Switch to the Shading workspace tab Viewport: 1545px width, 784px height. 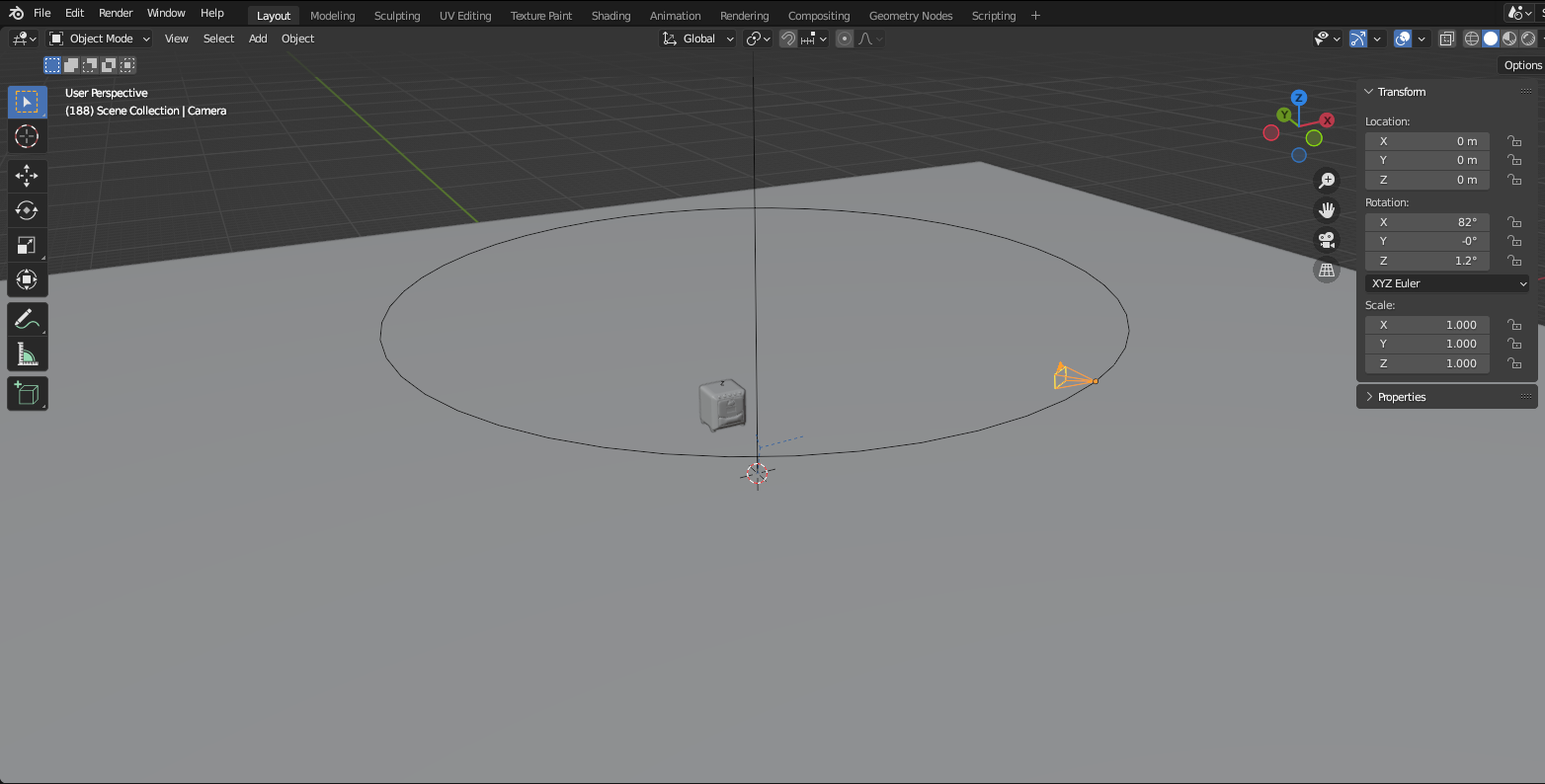[610, 16]
